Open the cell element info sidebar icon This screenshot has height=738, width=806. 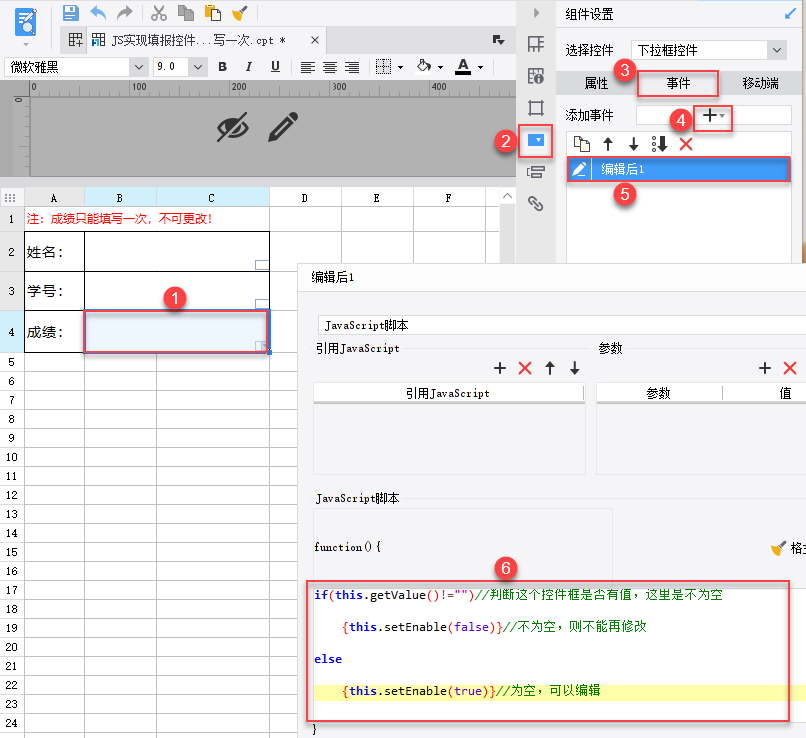coord(536,76)
